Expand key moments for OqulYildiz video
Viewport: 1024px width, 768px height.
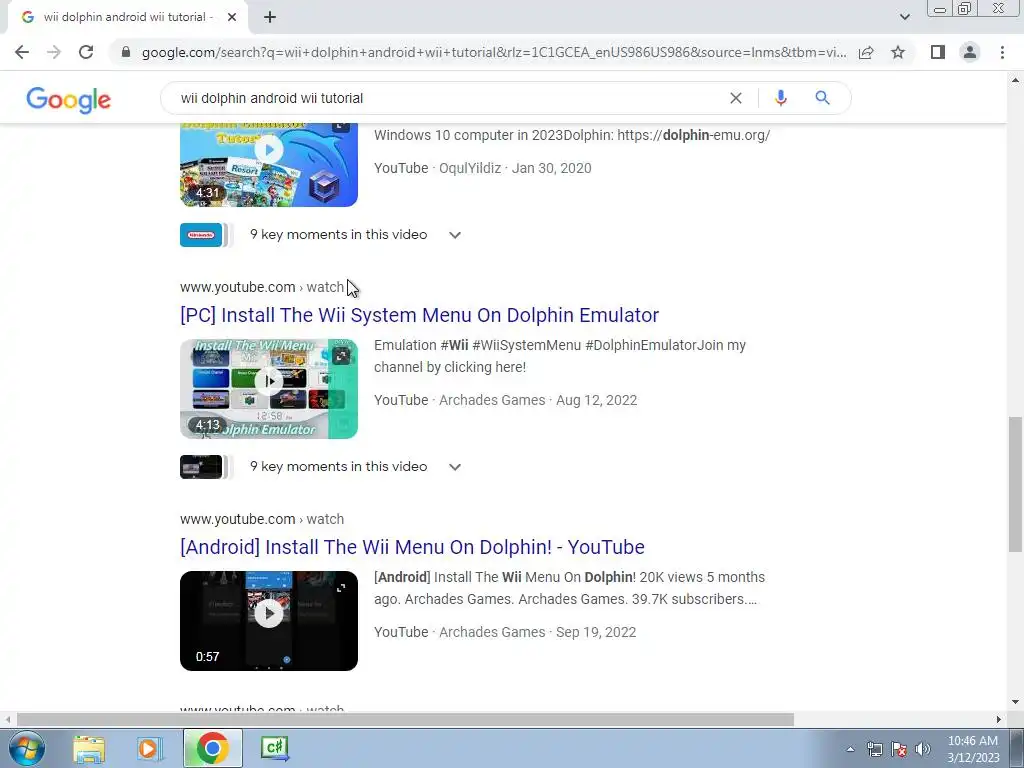[x=455, y=235]
